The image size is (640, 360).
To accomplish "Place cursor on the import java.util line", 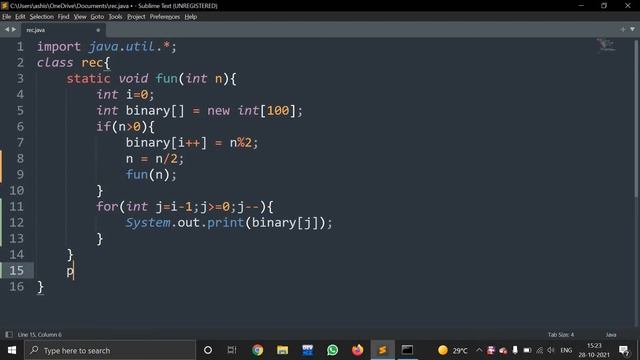I will coord(107,47).
